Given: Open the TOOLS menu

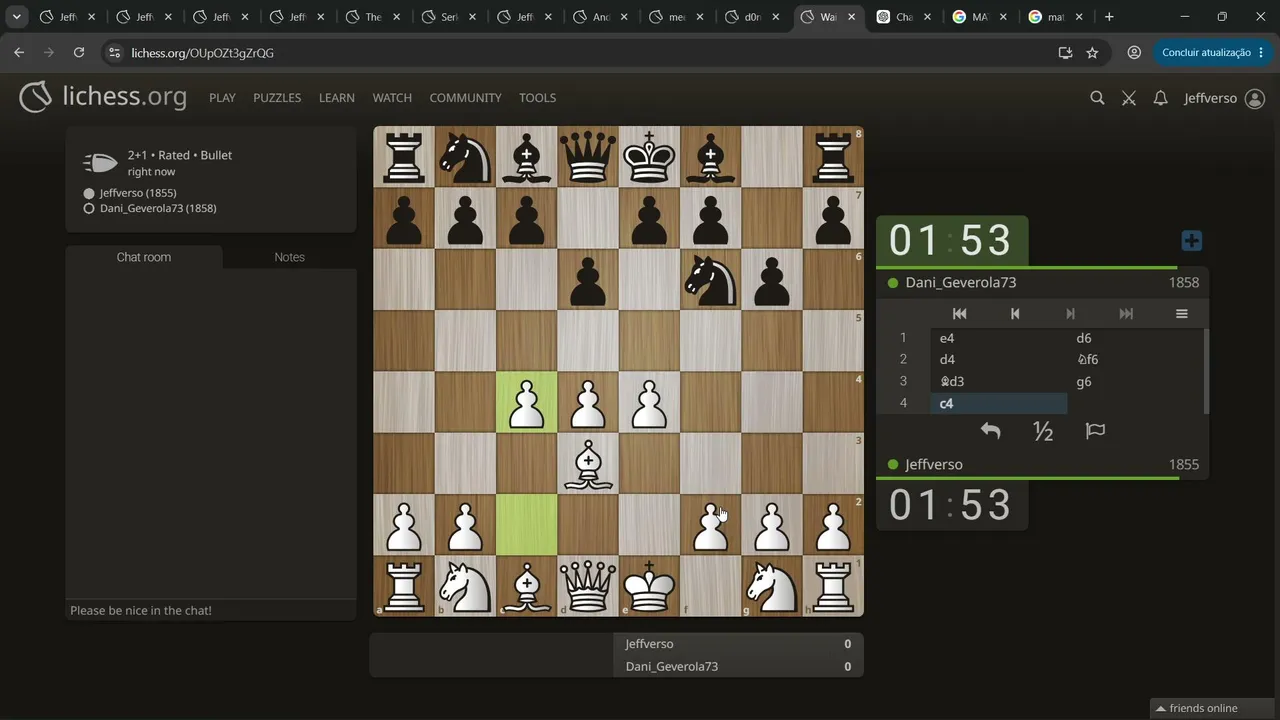Looking at the screenshot, I should 537,98.
